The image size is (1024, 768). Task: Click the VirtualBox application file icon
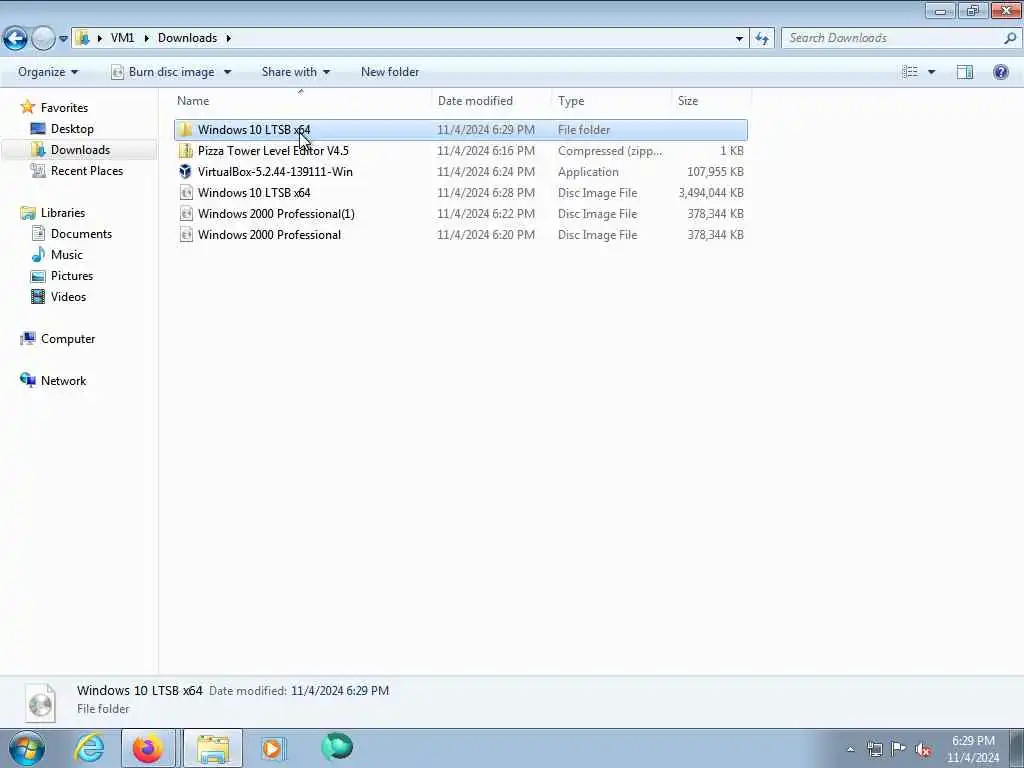pyautogui.click(x=185, y=172)
